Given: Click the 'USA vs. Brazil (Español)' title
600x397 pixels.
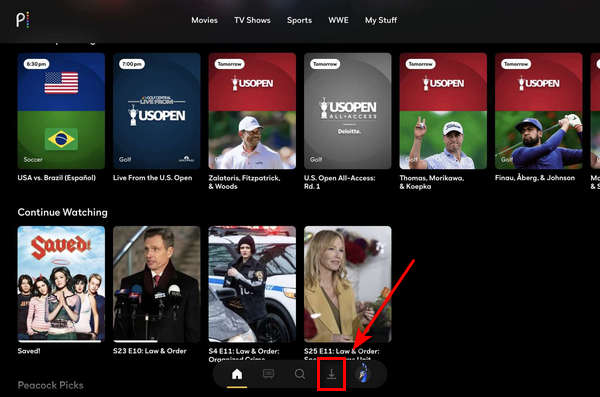Looking at the screenshot, I should pyautogui.click(x=57, y=178).
